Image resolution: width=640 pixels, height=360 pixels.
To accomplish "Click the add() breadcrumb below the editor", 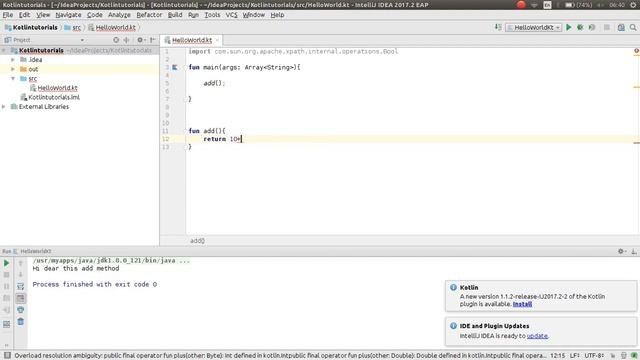I will (x=197, y=241).
